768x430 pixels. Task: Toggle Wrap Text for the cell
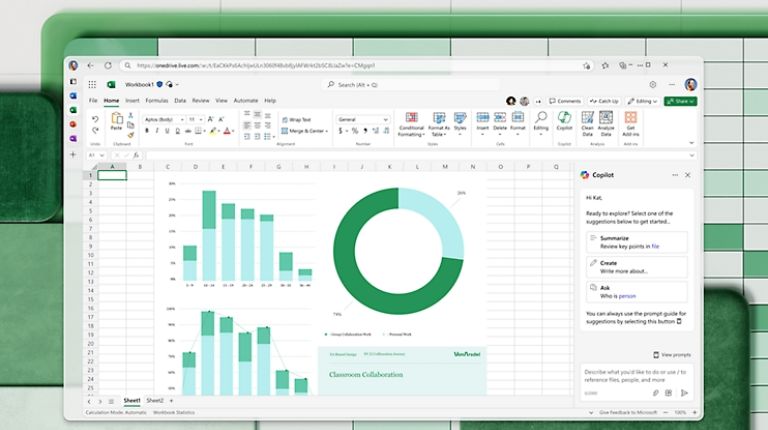[x=297, y=119]
